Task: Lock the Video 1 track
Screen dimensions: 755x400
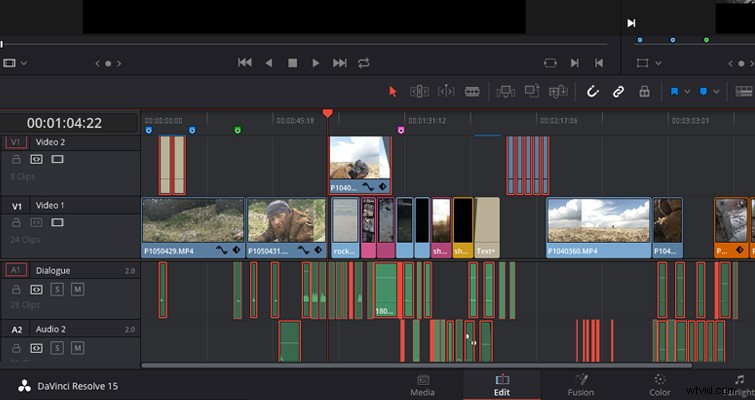Action: click(x=16, y=222)
